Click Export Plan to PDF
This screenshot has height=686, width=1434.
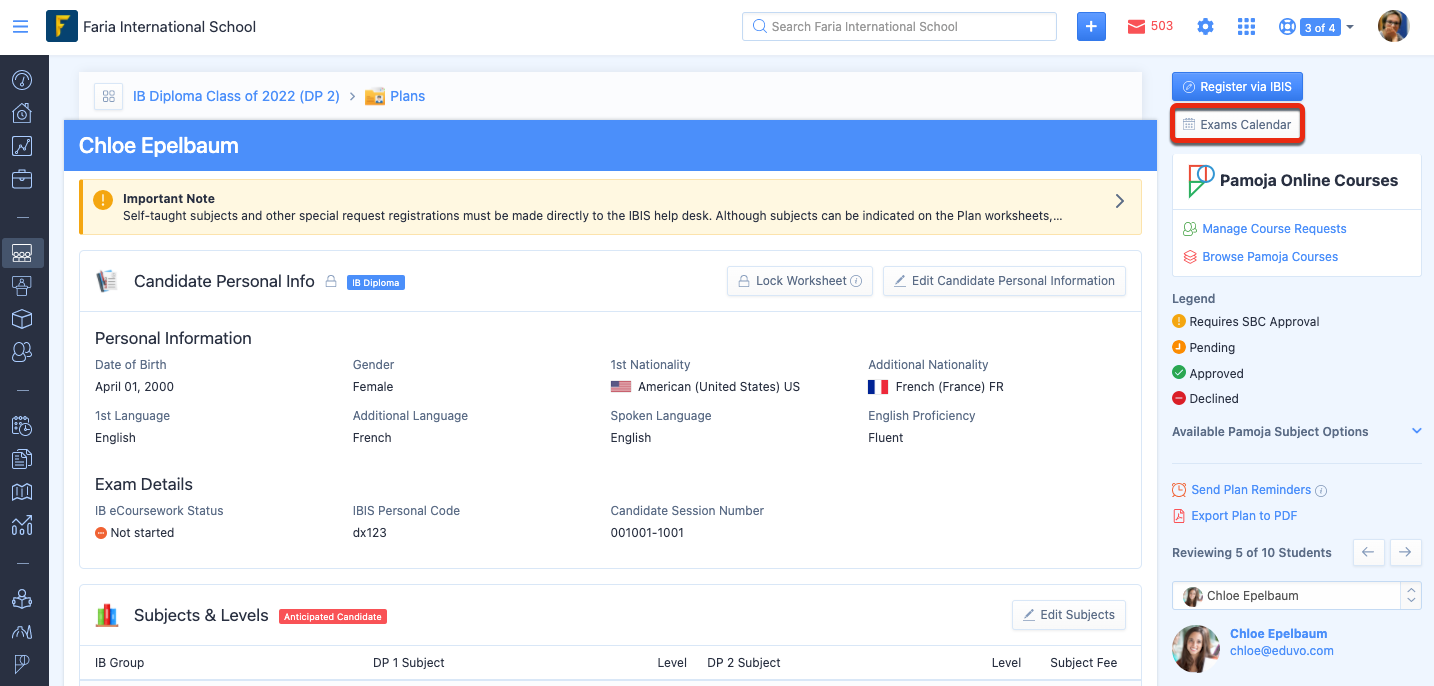pos(1244,516)
